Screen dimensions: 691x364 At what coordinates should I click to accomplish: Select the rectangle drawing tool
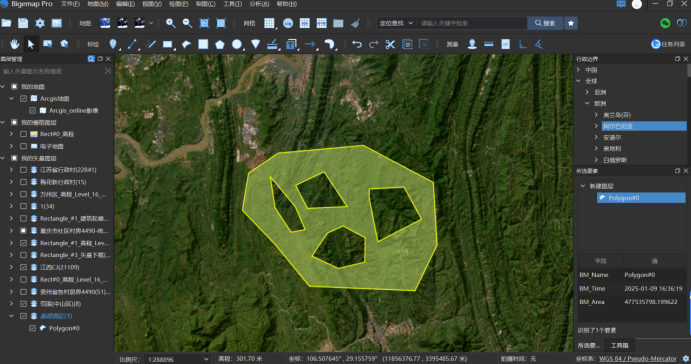pyautogui.click(x=167, y=44)
